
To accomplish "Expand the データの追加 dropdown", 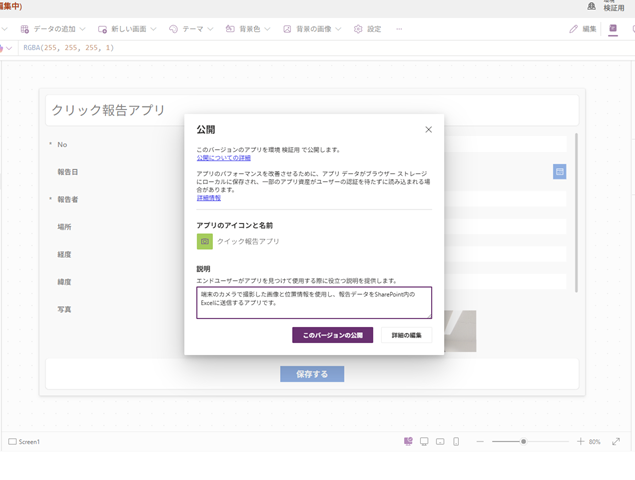I will tap(54, 29).
